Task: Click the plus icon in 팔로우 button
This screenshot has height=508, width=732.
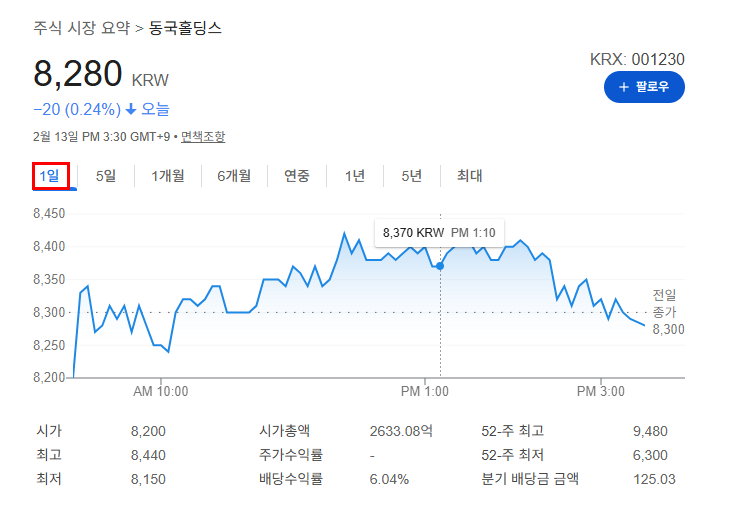Action: point(624,87)
